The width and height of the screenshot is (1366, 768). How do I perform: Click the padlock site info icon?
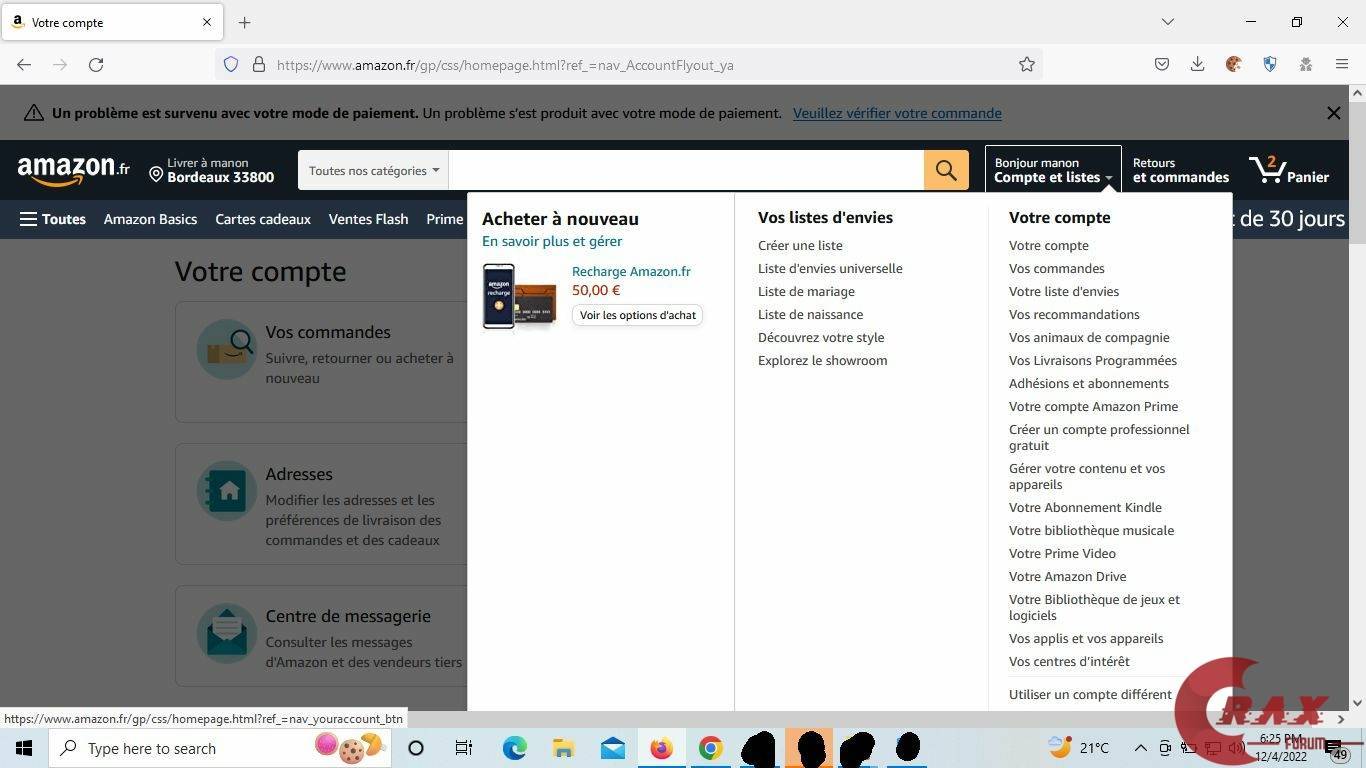click(259, 64)
